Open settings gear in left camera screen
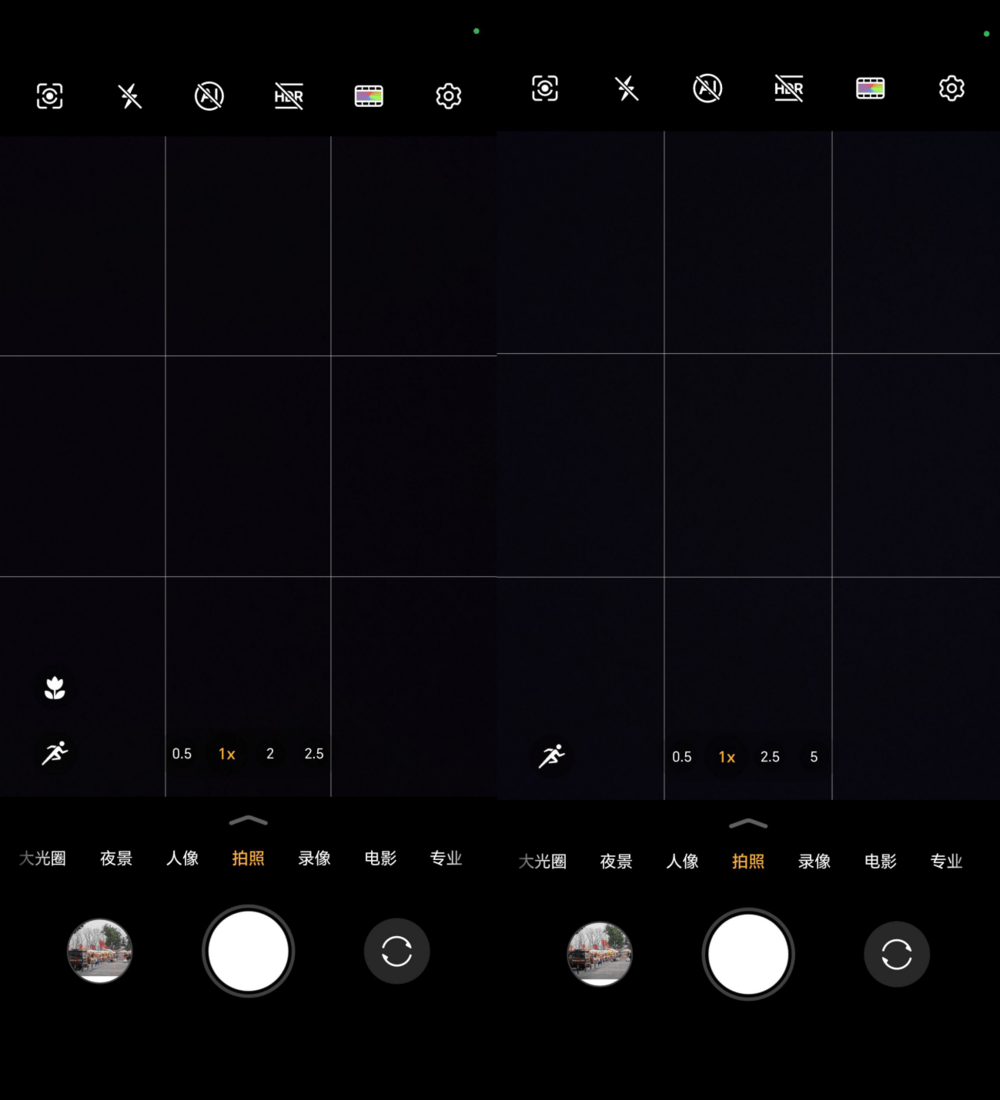The height and width of the screenshot is (1100, 1000). [x=448, y=96]
